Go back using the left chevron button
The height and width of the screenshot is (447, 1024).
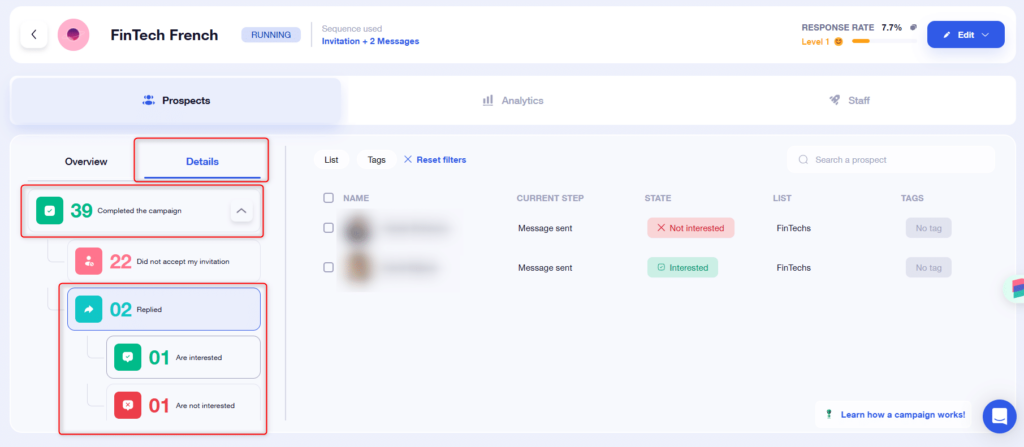(34, 35)
